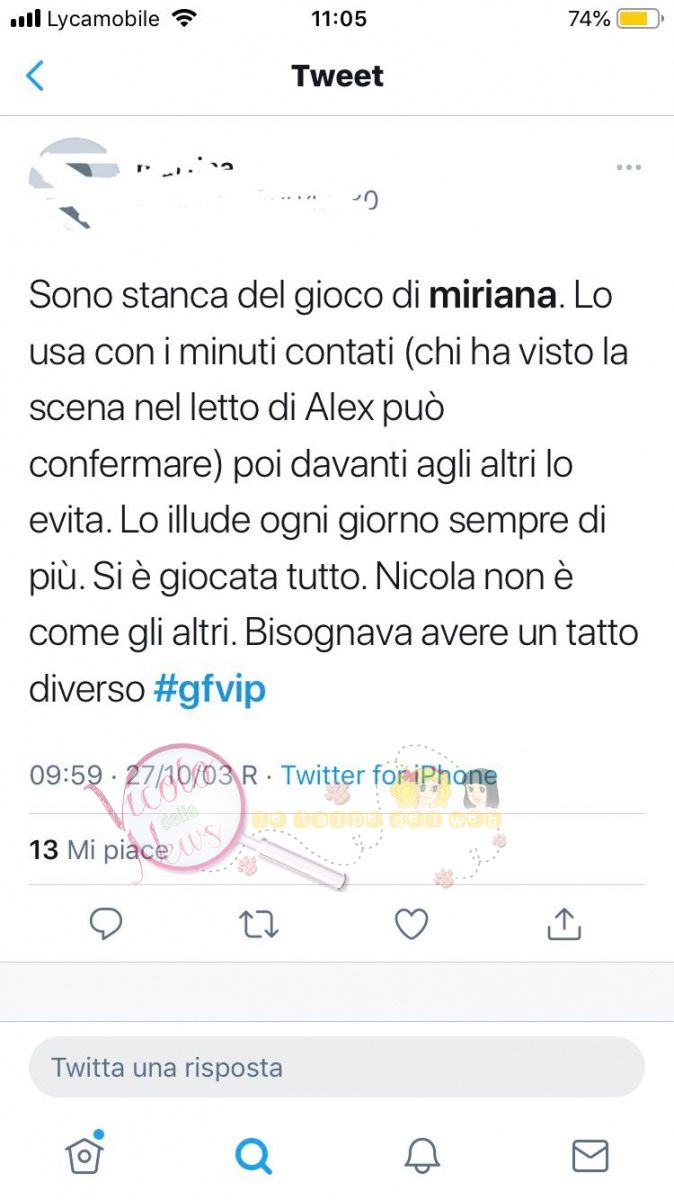Open the #gfvip hashtag link
674x1200 pixels.
(x=210, y=689)
